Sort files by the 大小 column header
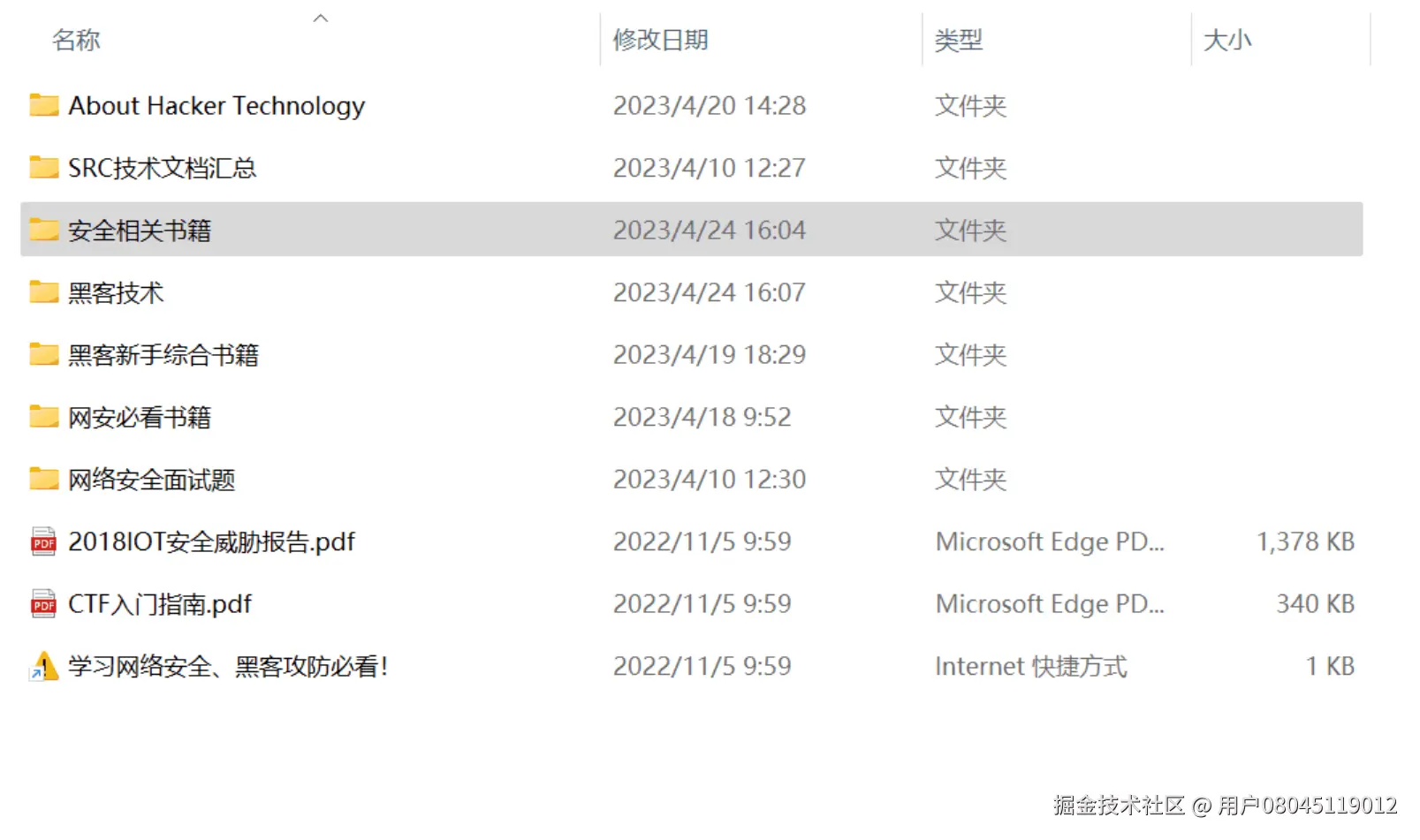Image resolution: width=1420 pixels, height=840 pixels. click(x=1226, y=41)
